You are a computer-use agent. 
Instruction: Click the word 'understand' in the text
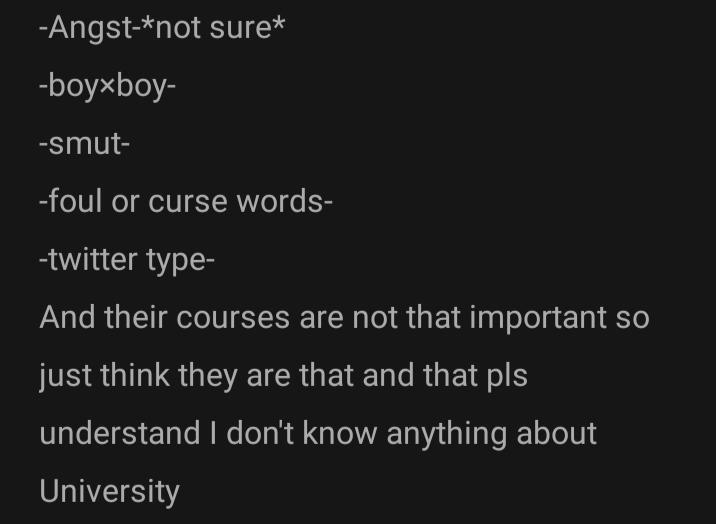point(120,433)
